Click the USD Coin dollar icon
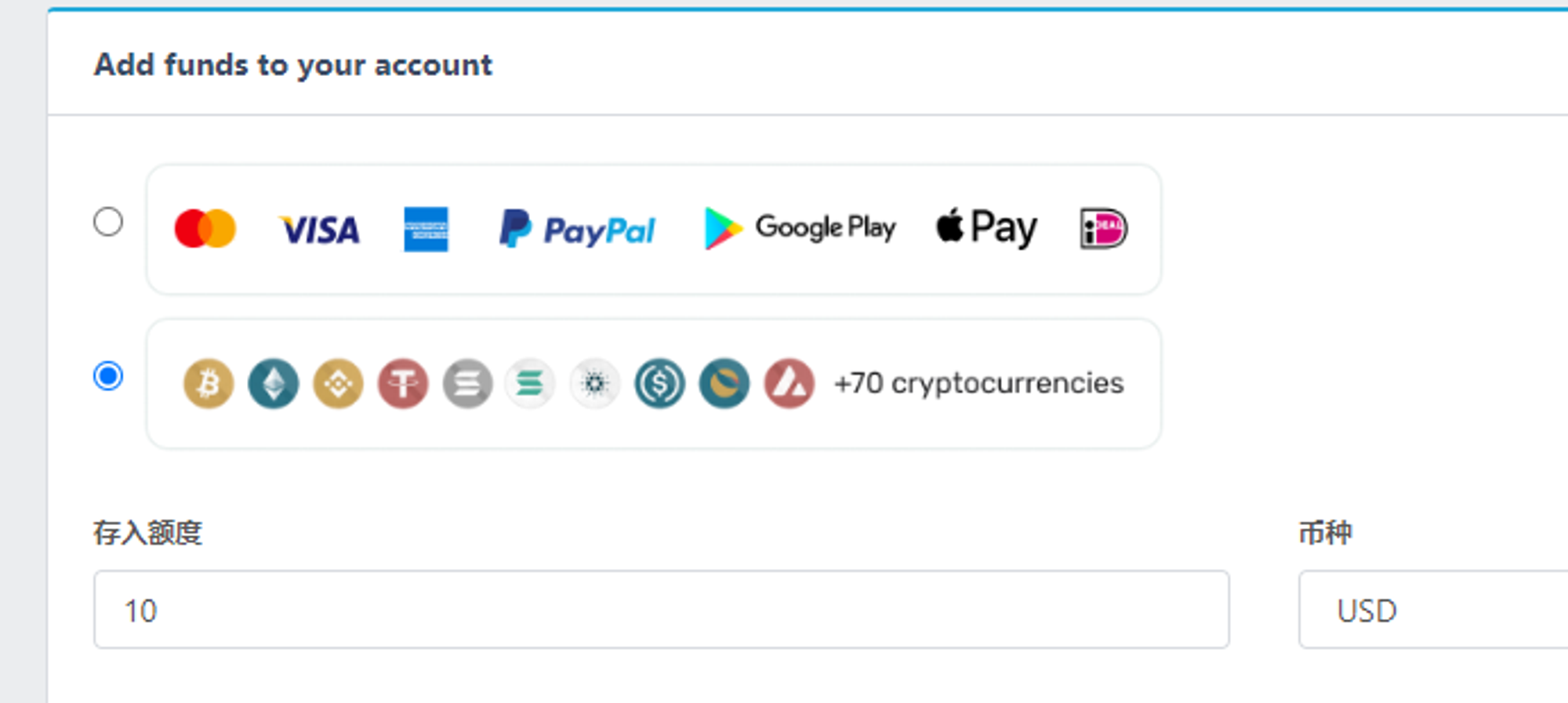 [660, 384]
